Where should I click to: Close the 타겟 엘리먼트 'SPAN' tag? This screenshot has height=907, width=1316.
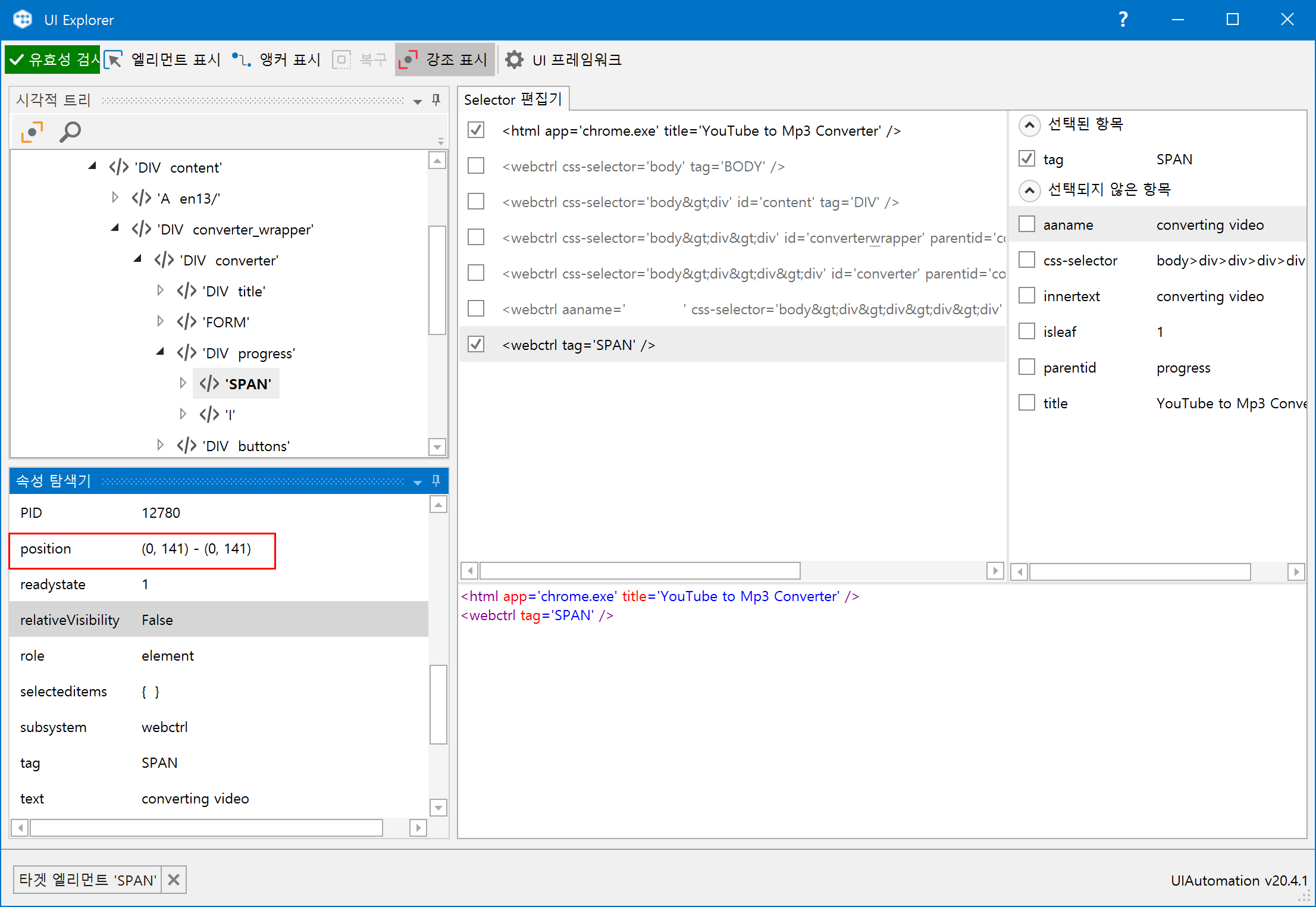coord(174,880)
